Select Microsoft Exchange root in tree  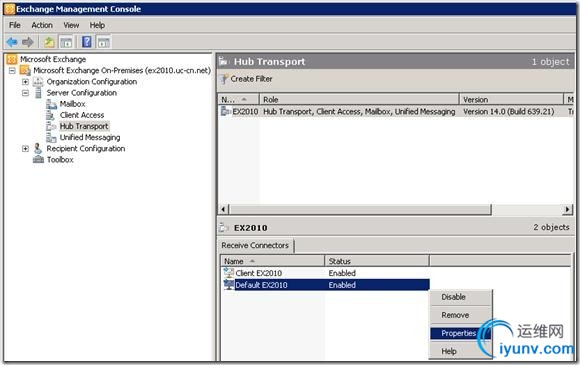click(53, 59)
